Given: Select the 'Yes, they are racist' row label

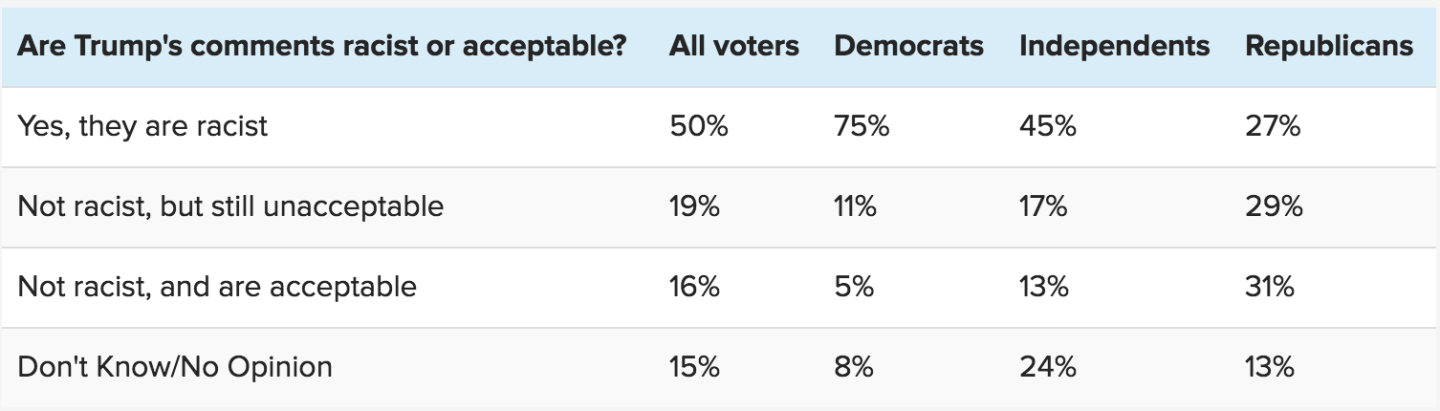Looking at the screenshot, I should tap(143, 127).
